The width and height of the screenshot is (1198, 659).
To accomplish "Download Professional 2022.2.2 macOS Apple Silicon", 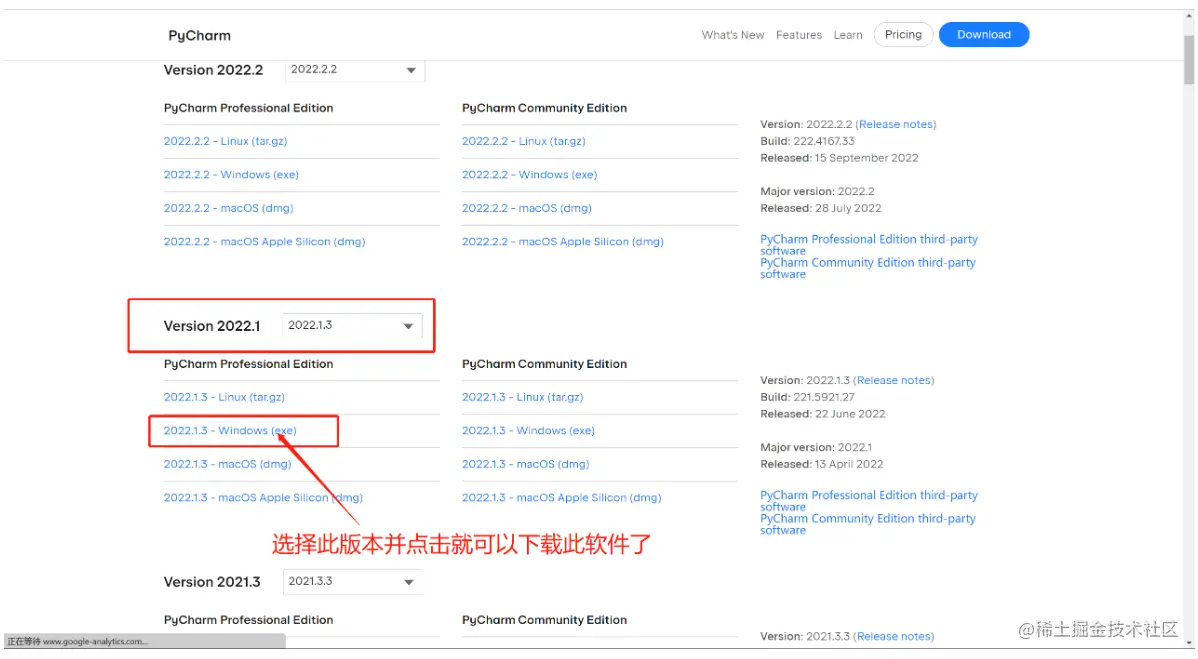I will pos(264,242).
